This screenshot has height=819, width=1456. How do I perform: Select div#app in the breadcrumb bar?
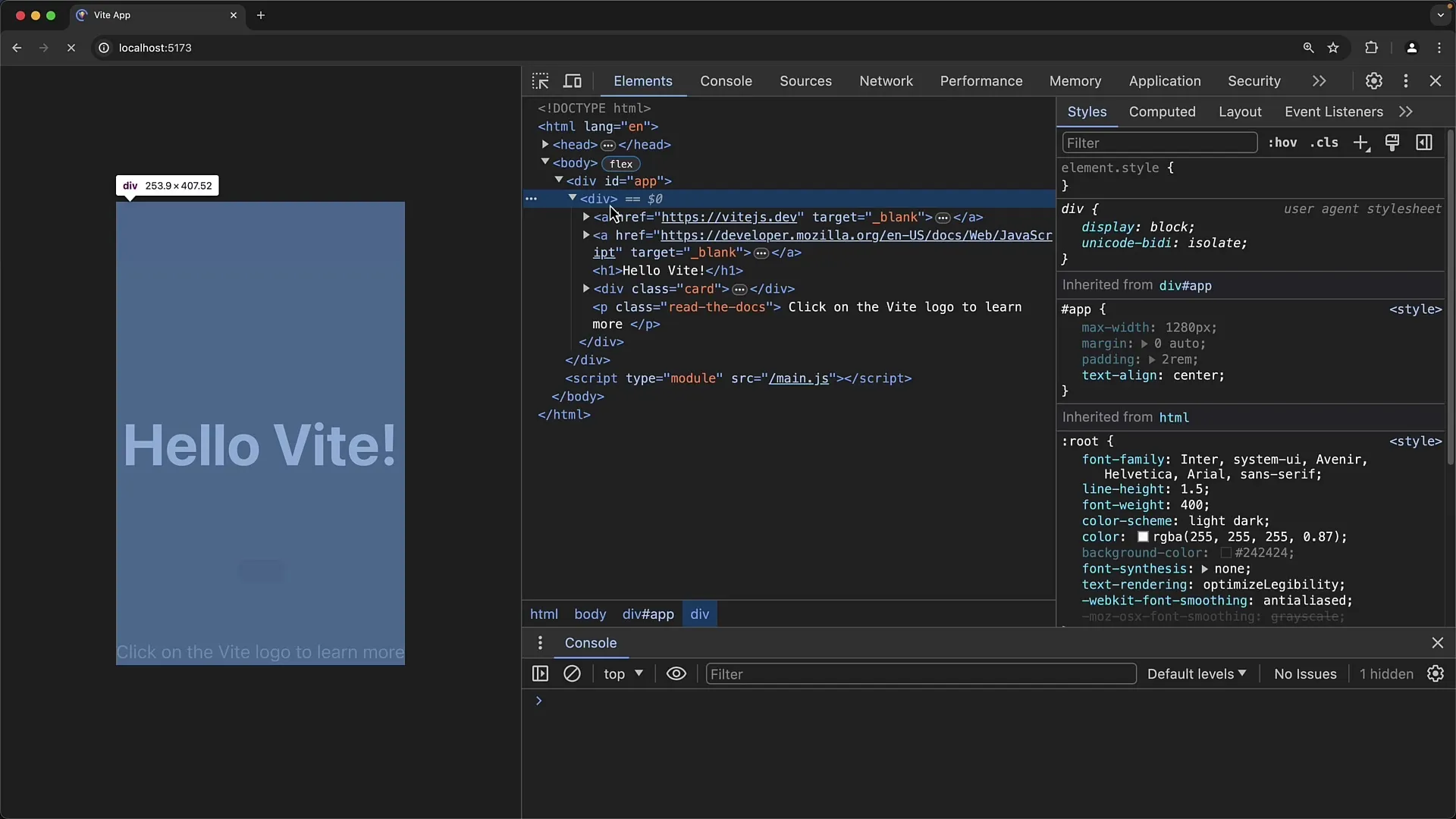point(648,614)
